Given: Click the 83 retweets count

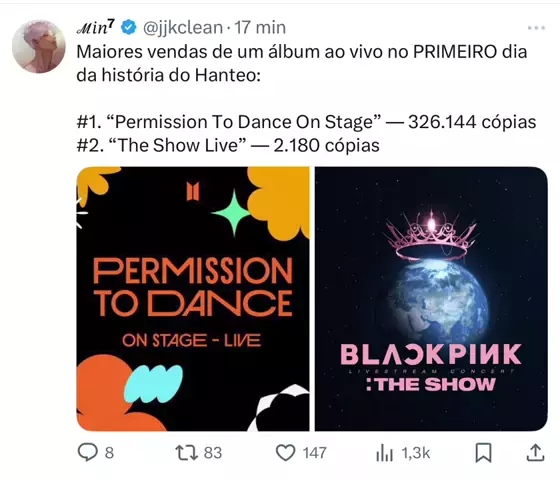Looking at the screenshot, I should [x=213, y=453].
